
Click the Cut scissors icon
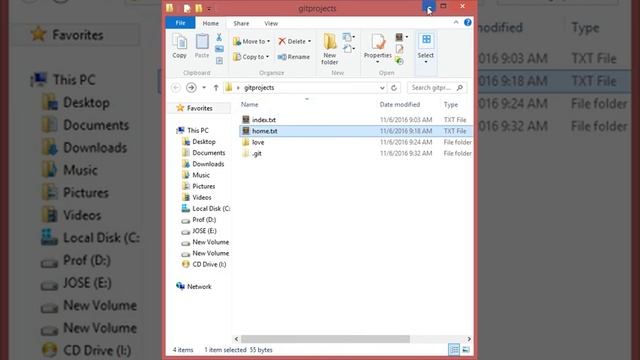click(219, 38)
